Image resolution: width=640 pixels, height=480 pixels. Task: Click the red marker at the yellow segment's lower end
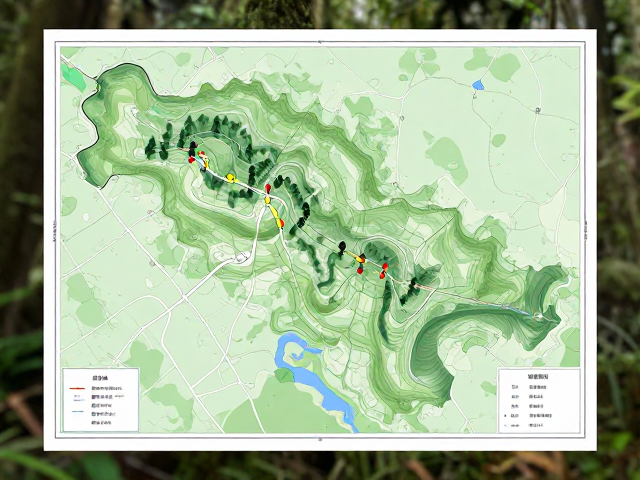point(282,223)
